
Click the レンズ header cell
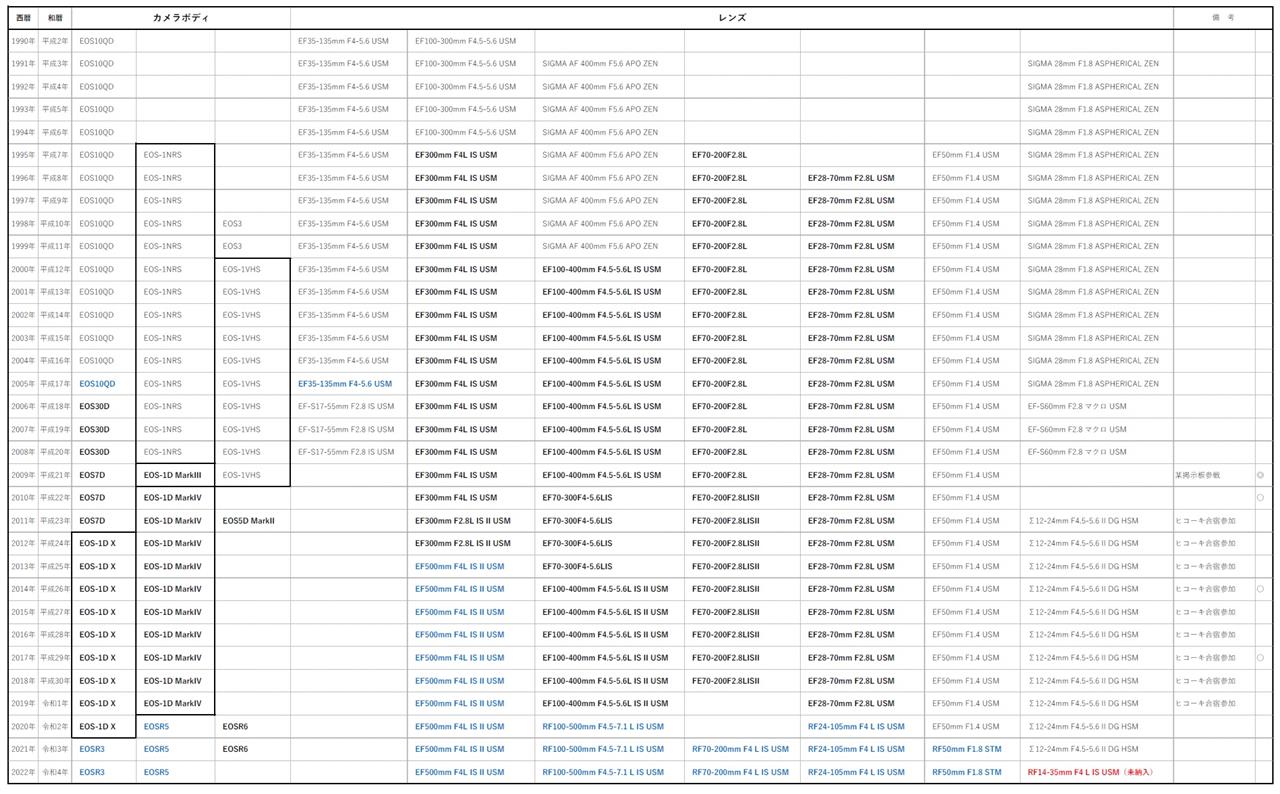(732, 18)
